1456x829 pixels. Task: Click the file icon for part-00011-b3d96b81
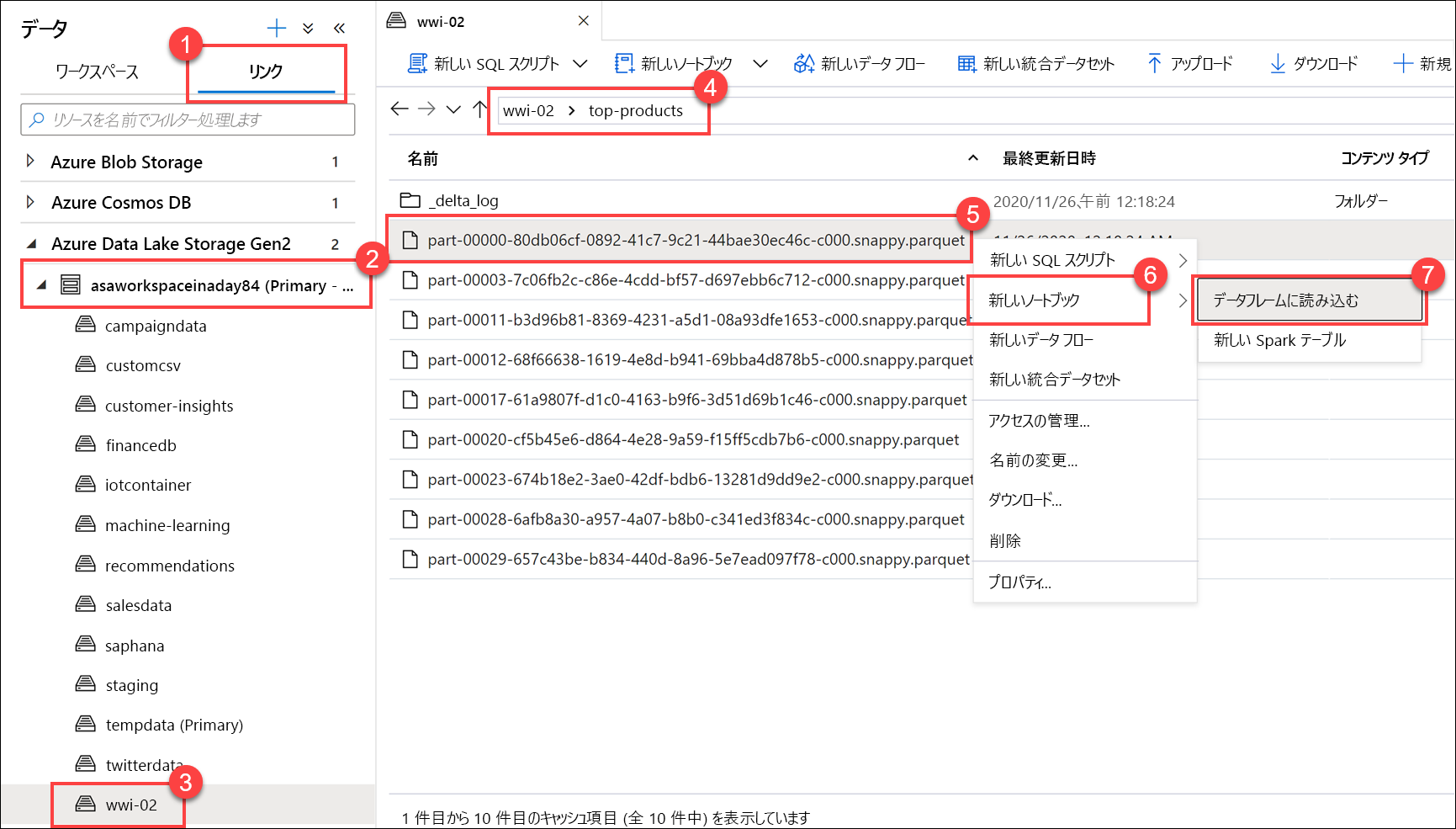[410, 320]
